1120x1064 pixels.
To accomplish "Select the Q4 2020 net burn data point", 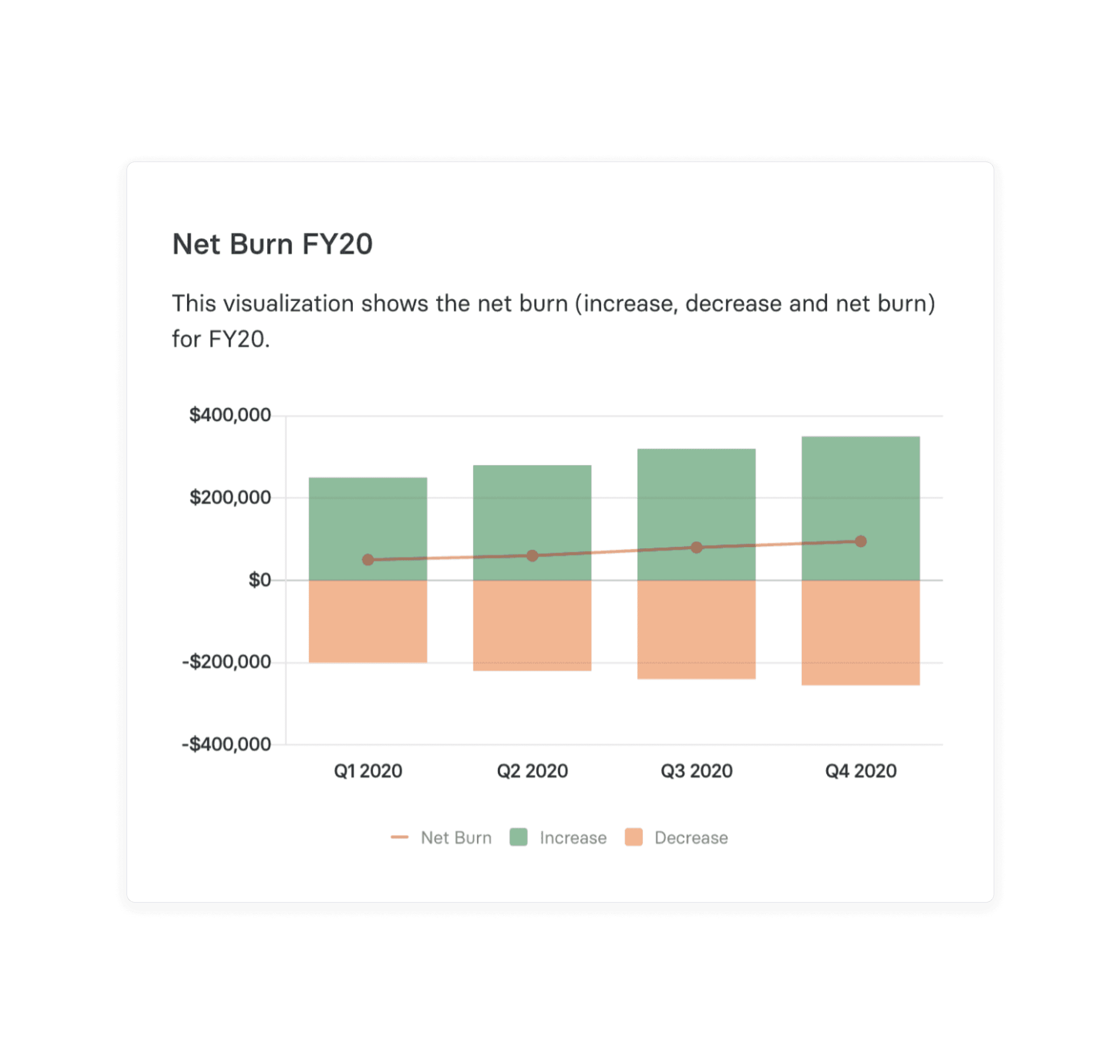I will (861, 541).
